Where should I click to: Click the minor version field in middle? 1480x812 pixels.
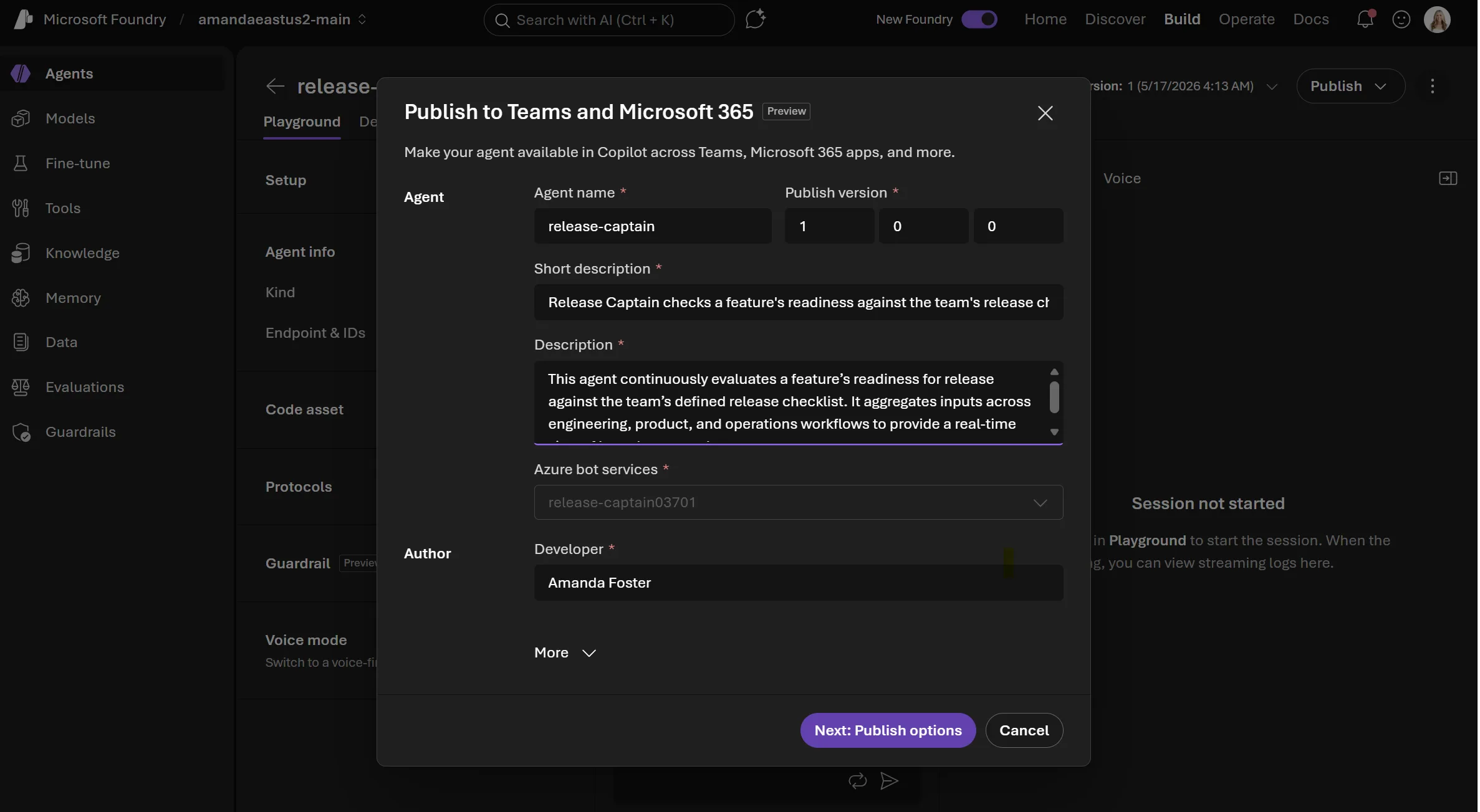coord(923,226)
